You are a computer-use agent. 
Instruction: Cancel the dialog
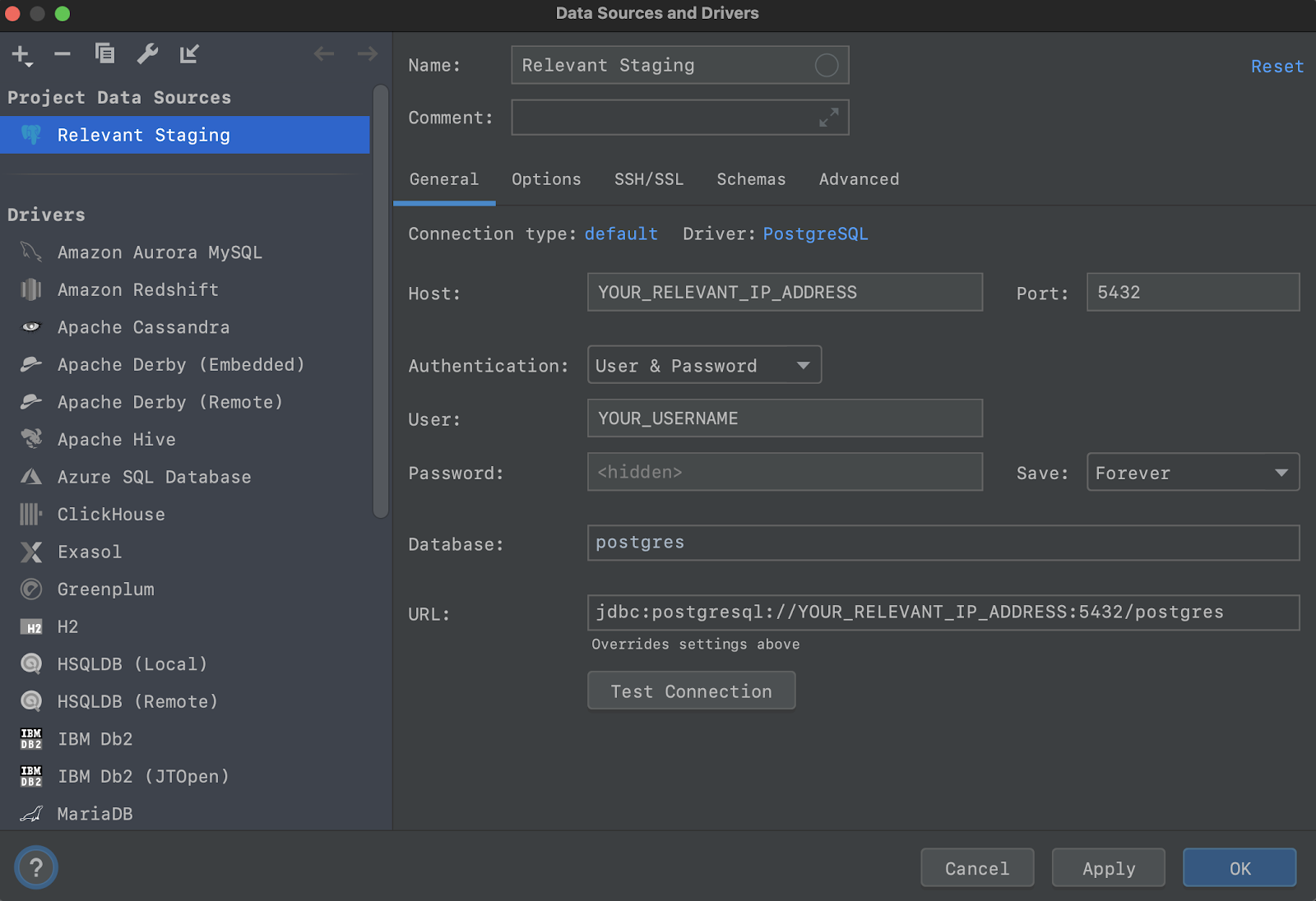[977, 868]
